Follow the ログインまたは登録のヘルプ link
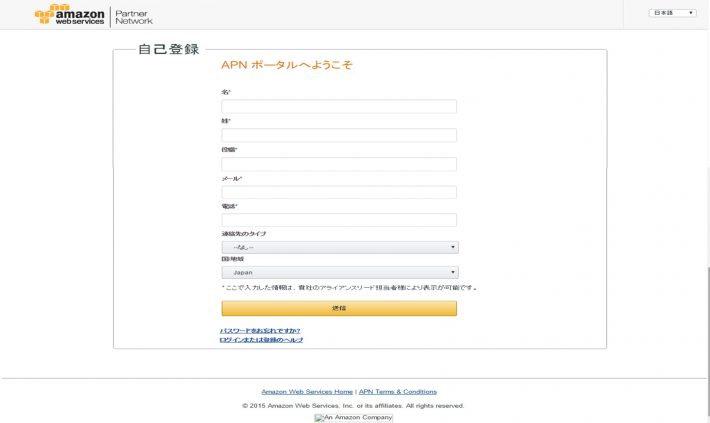The width and height of the screenshot is (710, 423). coord(261,340)
